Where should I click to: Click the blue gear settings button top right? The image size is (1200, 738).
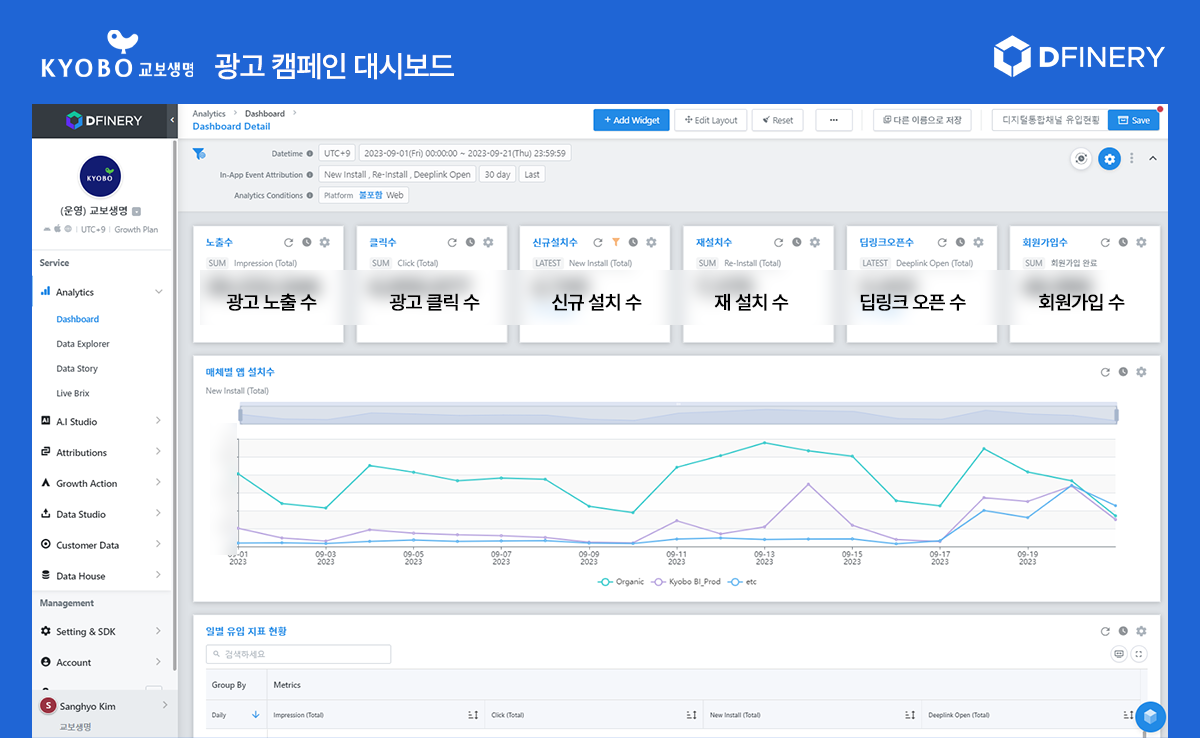[1109, 158]
